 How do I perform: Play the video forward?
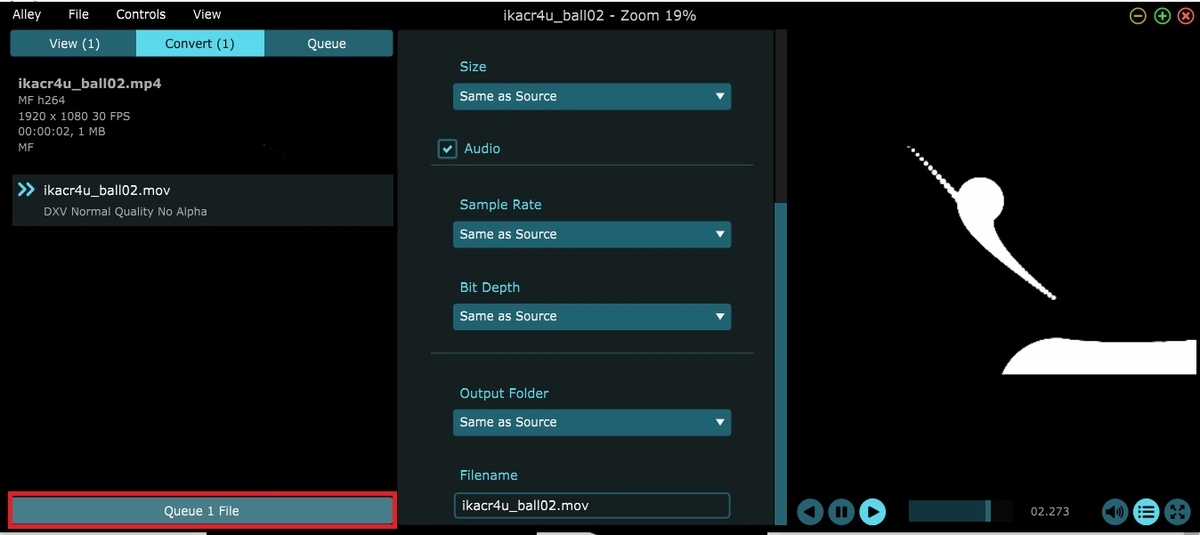coord(873,512)
